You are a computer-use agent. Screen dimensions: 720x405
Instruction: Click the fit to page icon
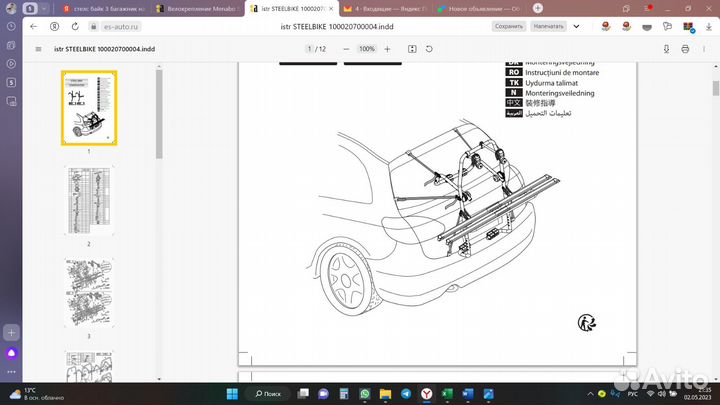(412, 48)
